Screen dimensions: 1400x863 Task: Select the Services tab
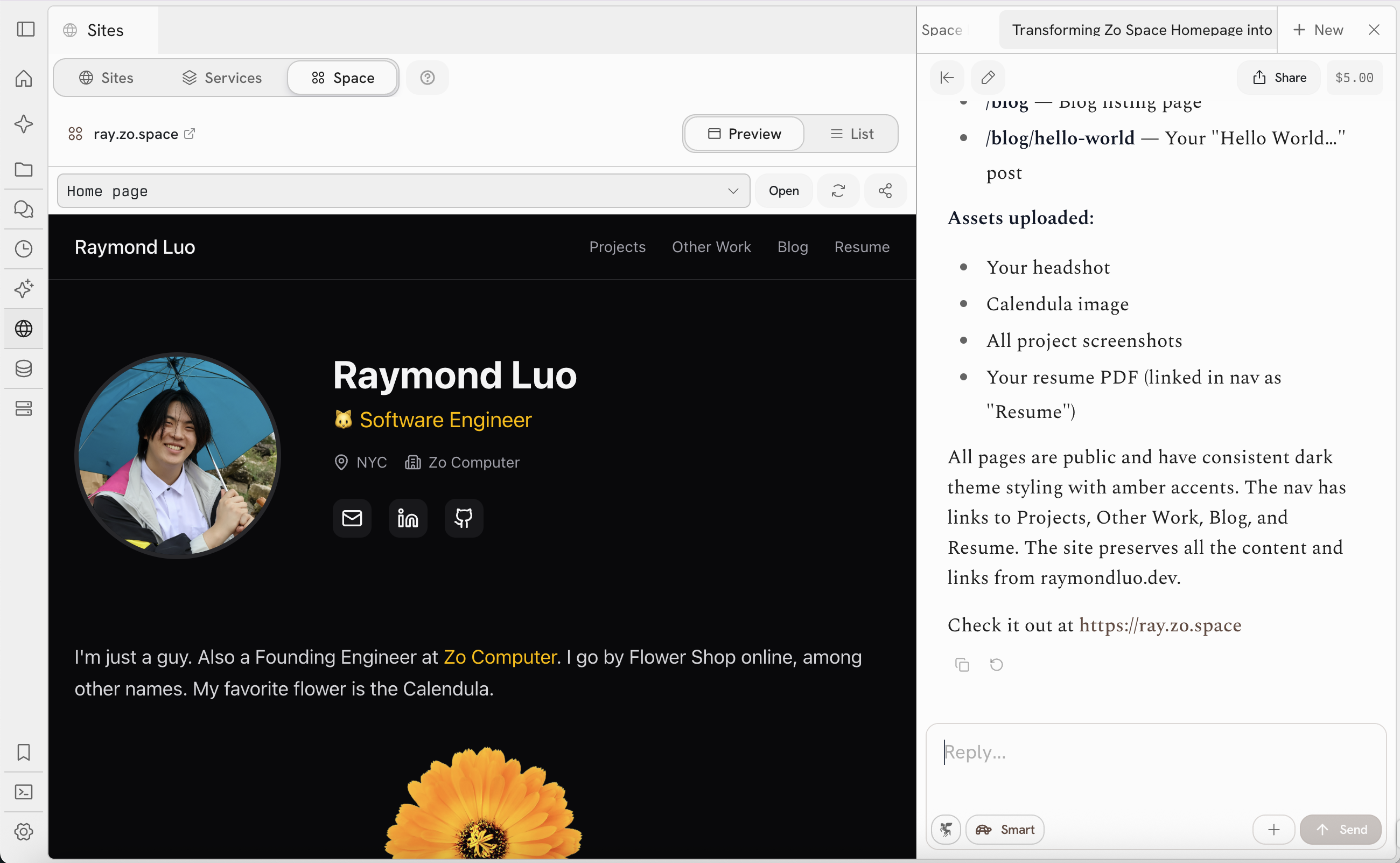point(222,78)
